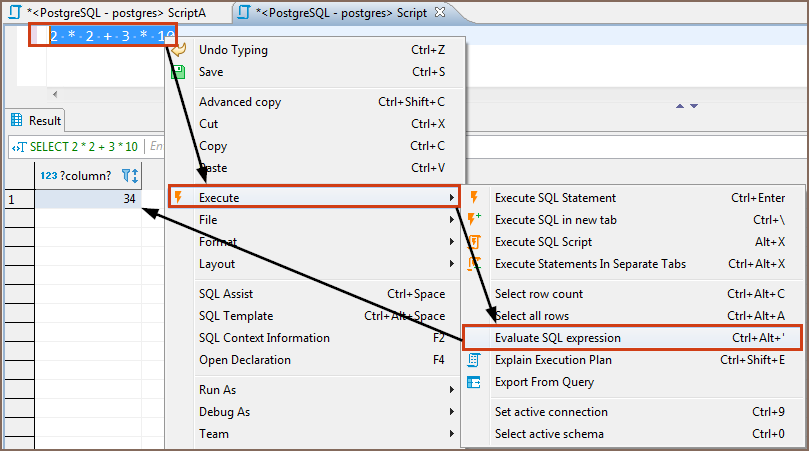
Task: Click the Explain Execution Plan icon
Action: coord(475,360)
